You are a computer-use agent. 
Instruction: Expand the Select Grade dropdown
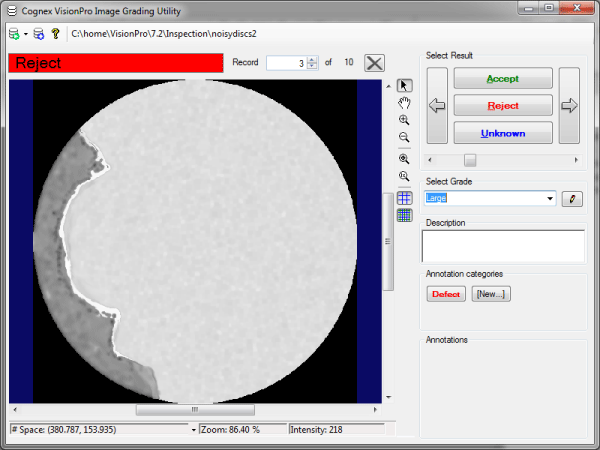549,198
